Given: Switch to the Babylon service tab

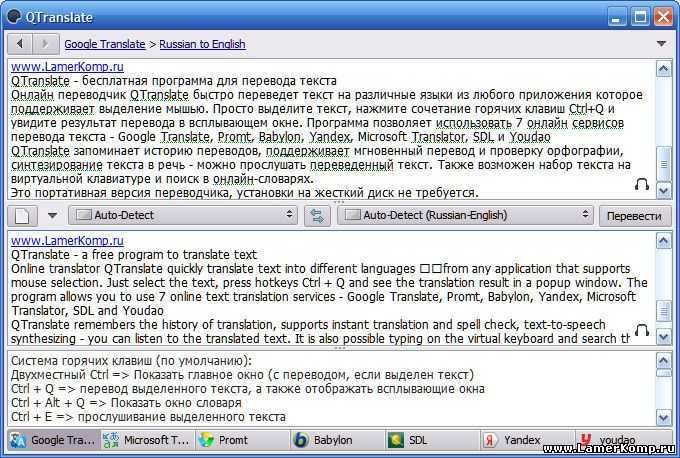Looking at the screenshot, I should tap(337, 440).
